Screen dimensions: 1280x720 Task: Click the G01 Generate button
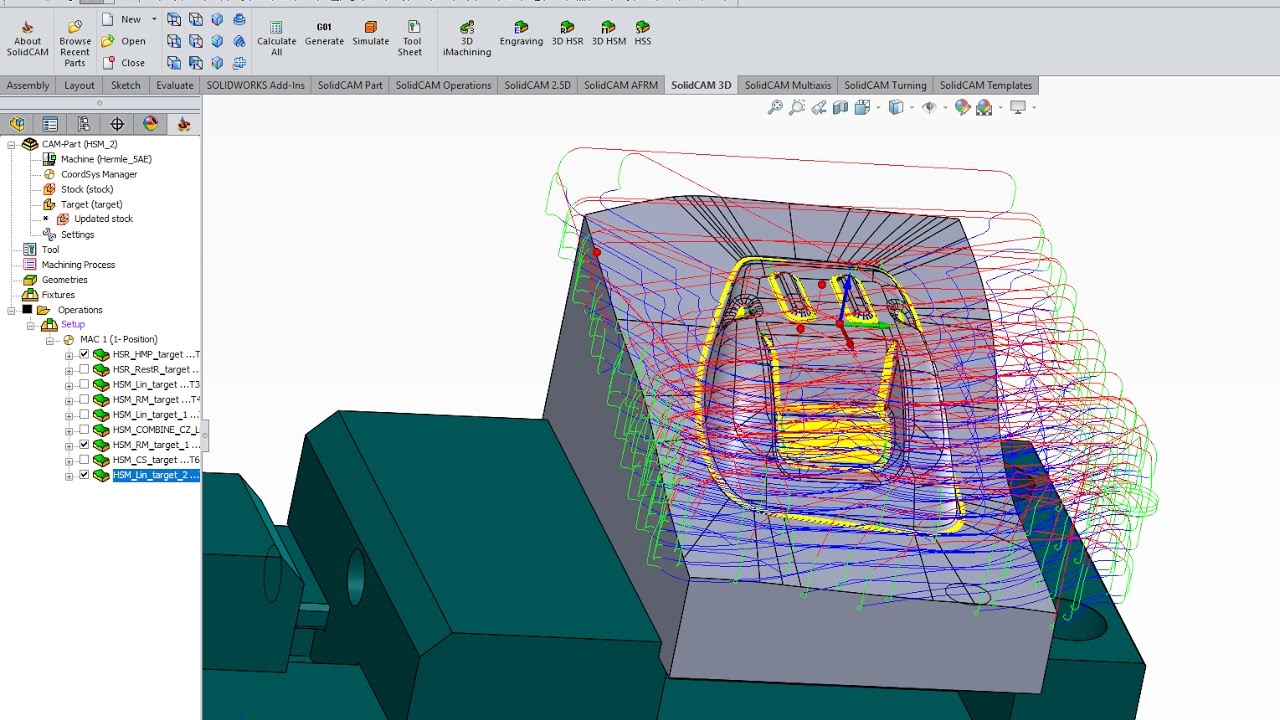pyautogui.click(x=324, y=34)
